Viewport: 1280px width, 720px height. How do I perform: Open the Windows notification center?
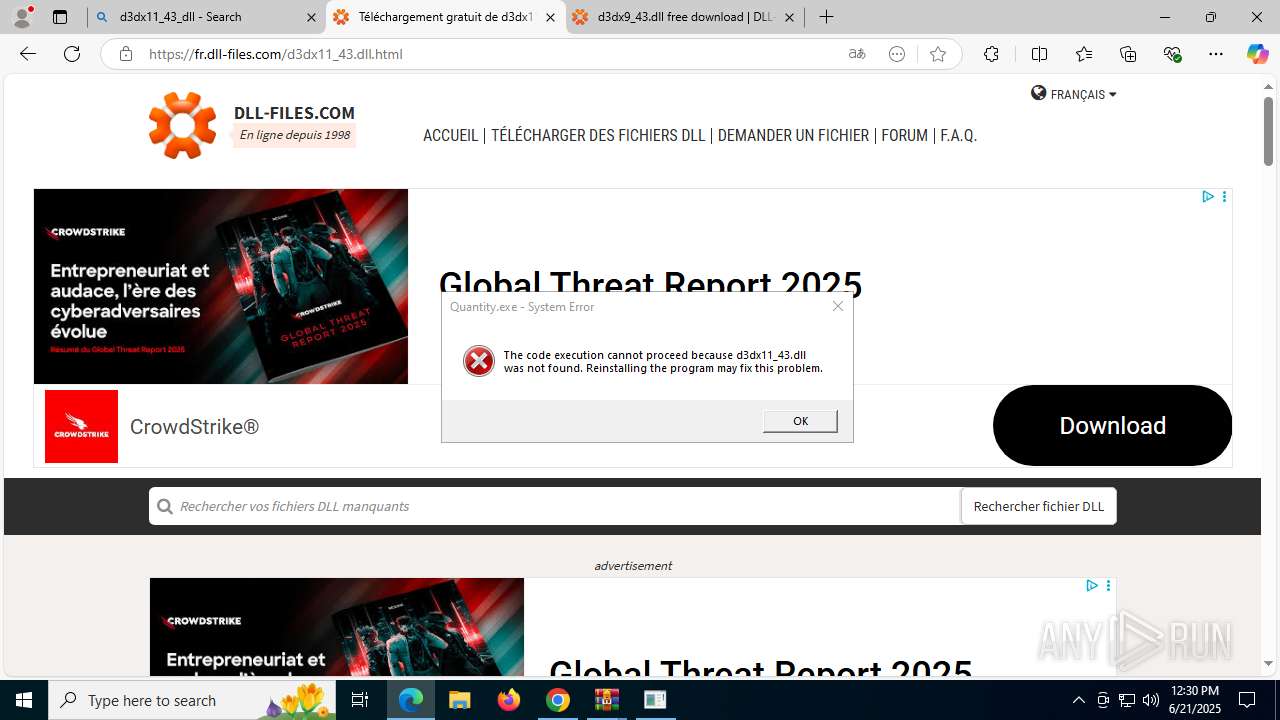pos(1247,700)
